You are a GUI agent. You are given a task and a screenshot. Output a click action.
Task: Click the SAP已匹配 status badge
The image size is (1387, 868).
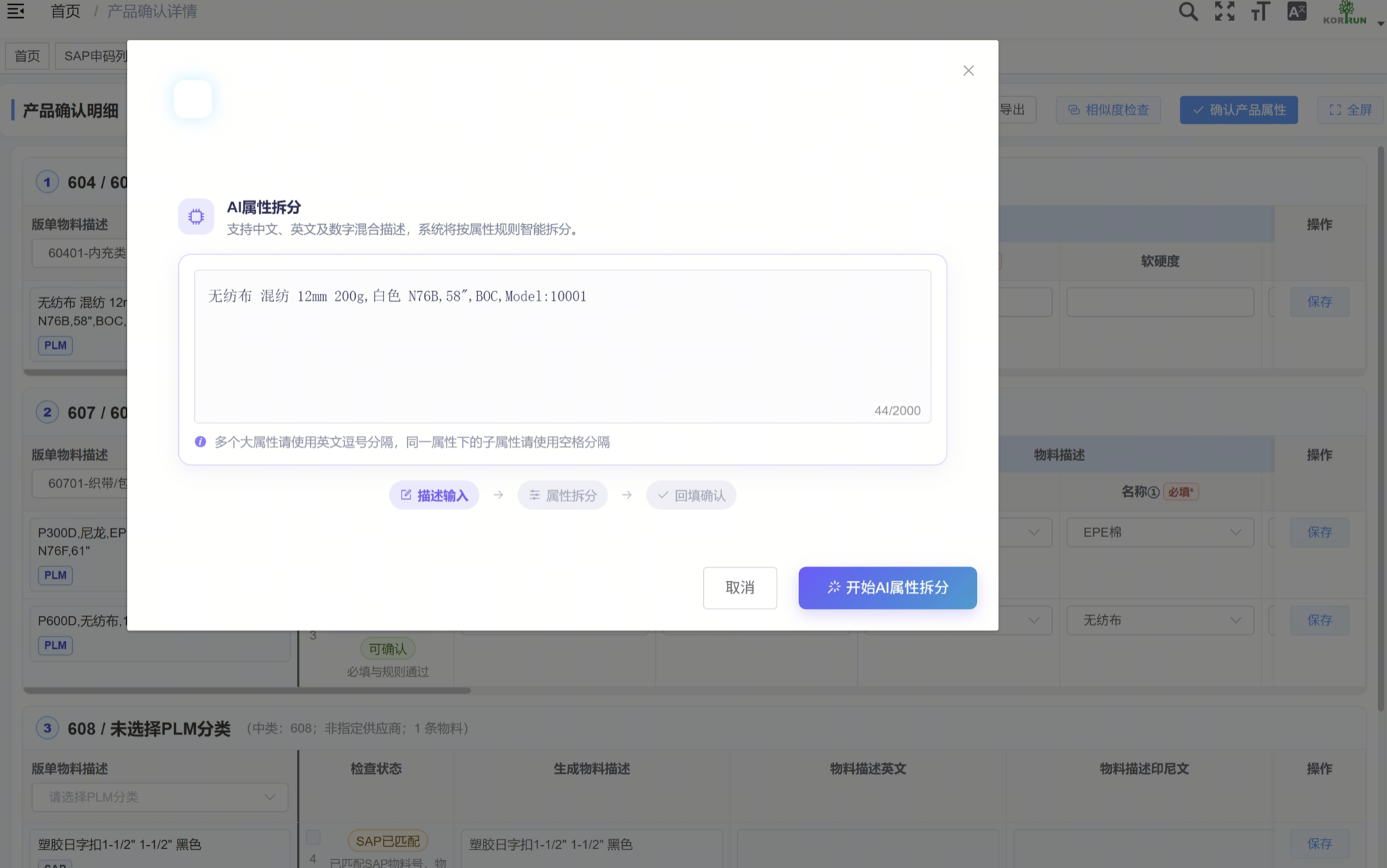pos(388,841)
